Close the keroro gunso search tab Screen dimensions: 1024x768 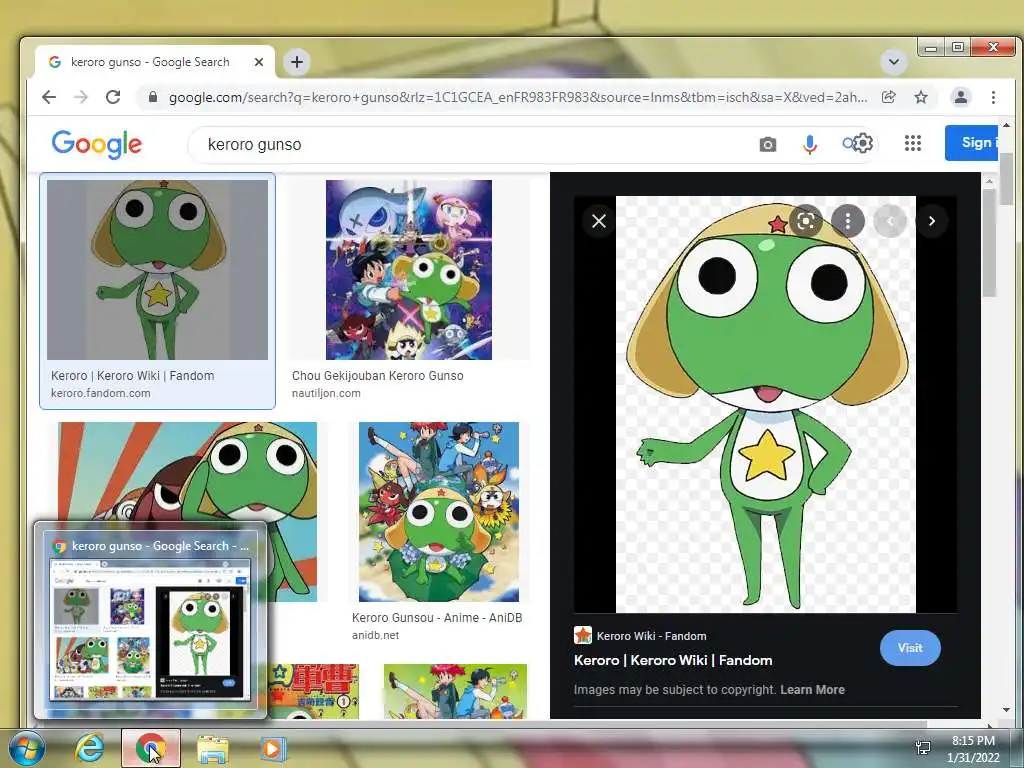(x=259, y=62)
